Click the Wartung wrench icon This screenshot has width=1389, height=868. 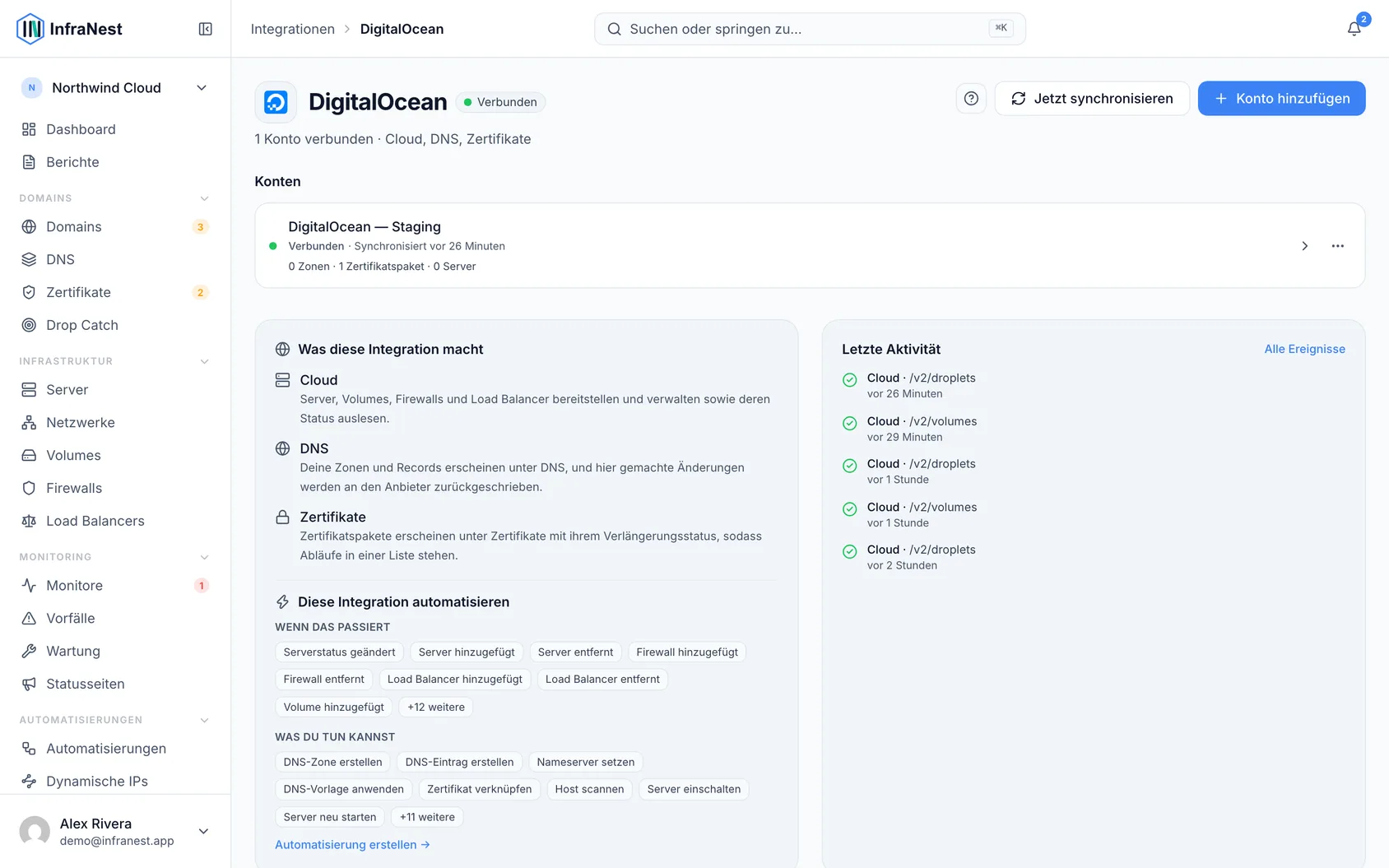pos(29,651)
